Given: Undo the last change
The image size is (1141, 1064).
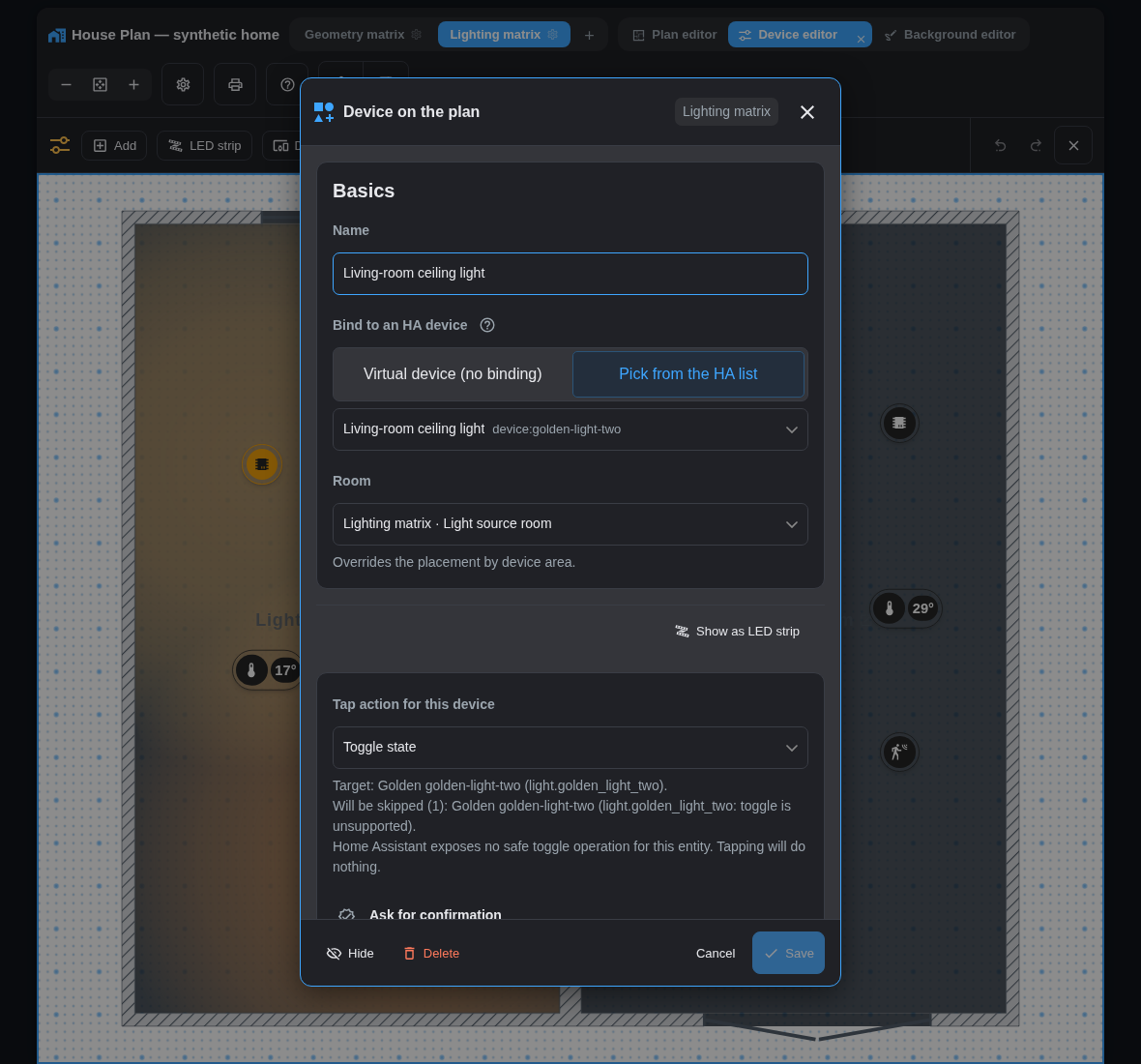Looking at the screenshot, I should tap(1001, 145).
